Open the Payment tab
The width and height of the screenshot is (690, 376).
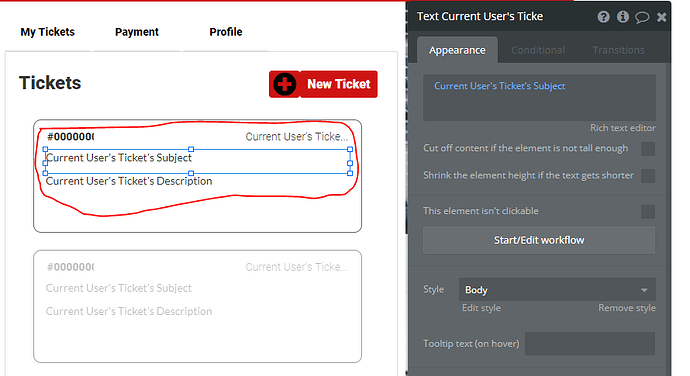tap(137, 32)
